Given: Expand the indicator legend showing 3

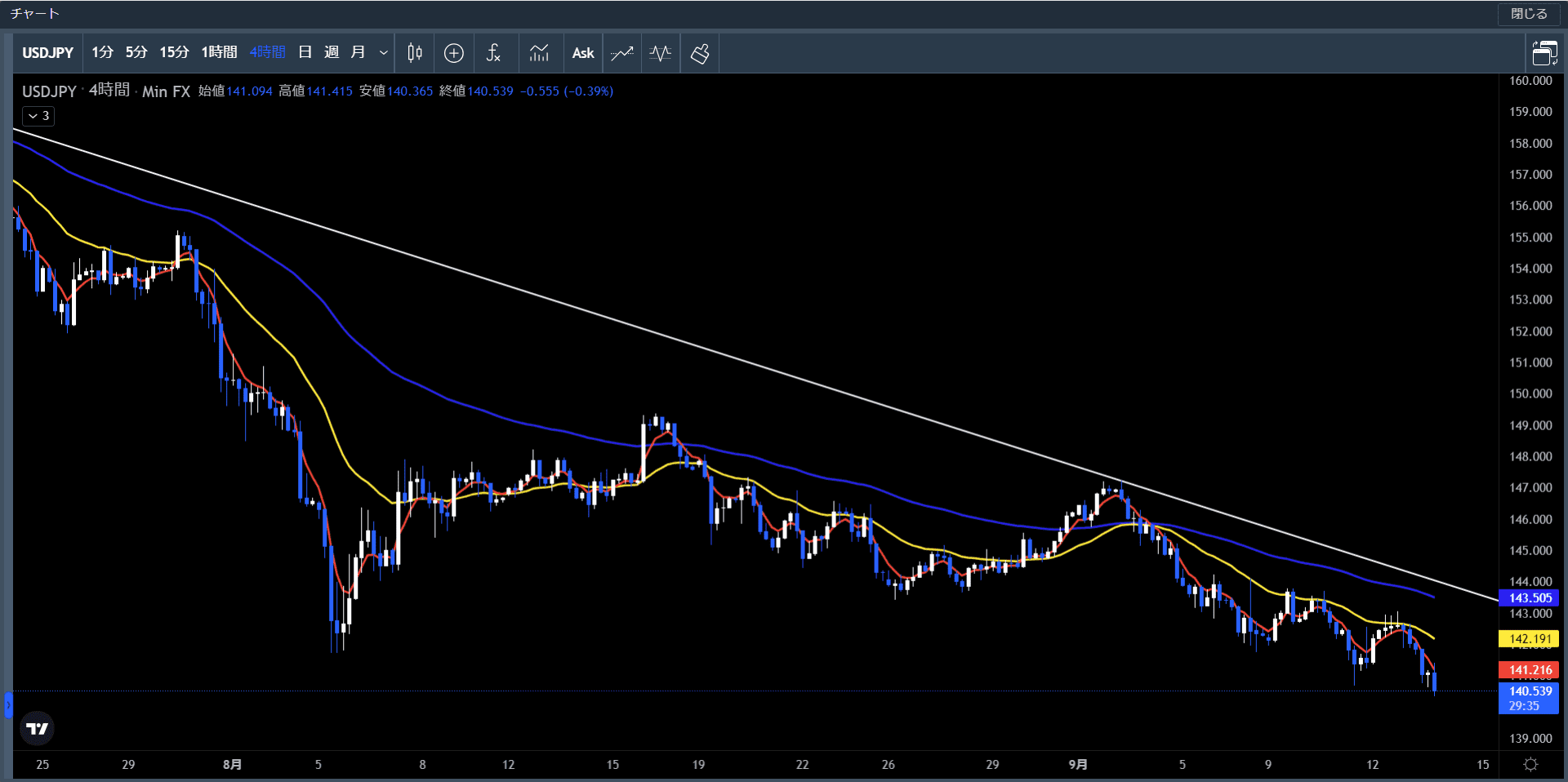Looking at the screenshot, I should click(38, 116).
